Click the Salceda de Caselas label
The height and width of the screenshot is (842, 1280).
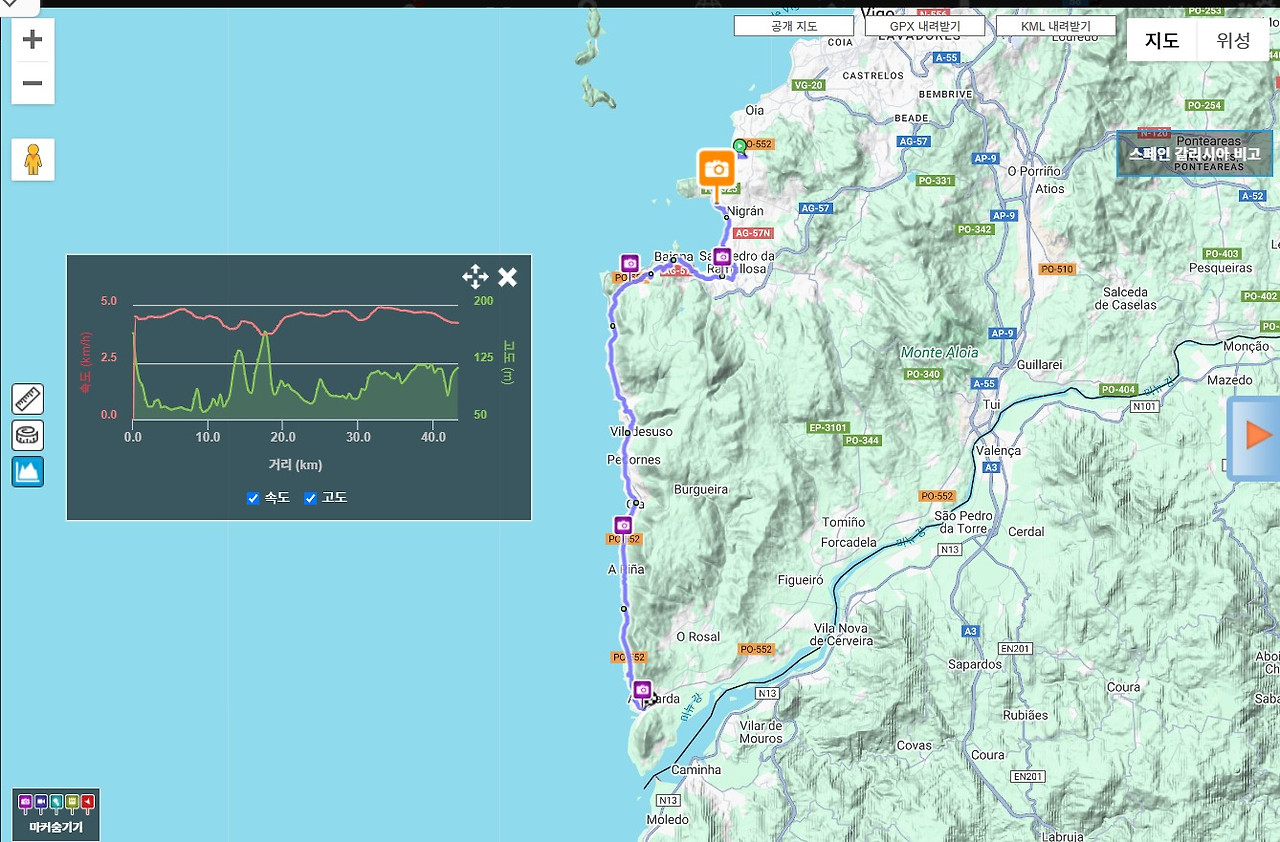(1125, 299)
